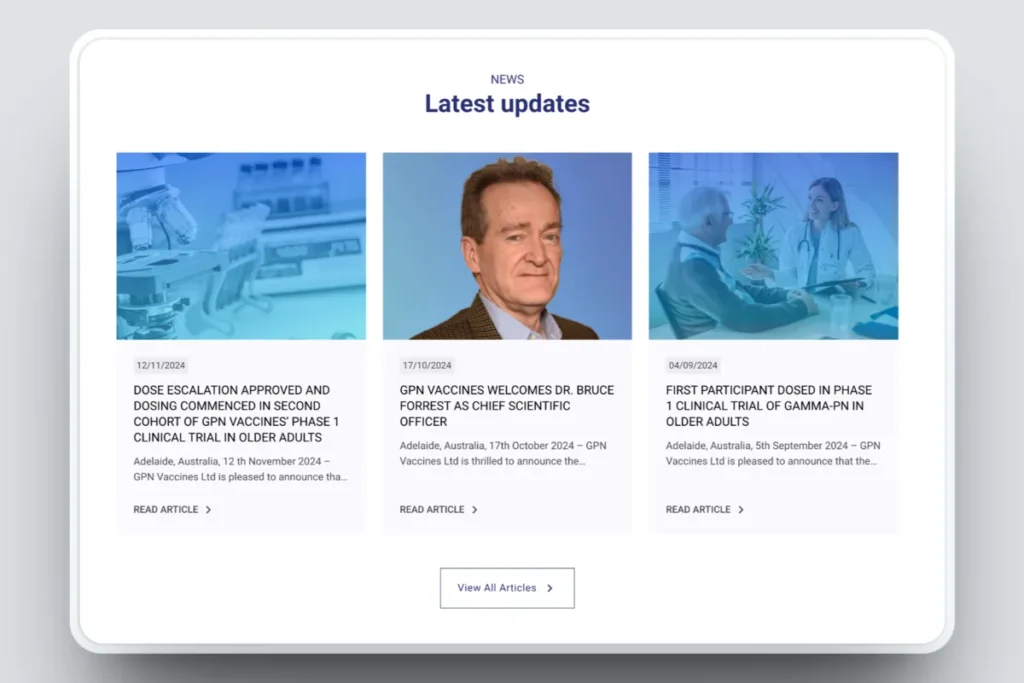Click the arrow icon inside View All Articles

tap(550, 588)
